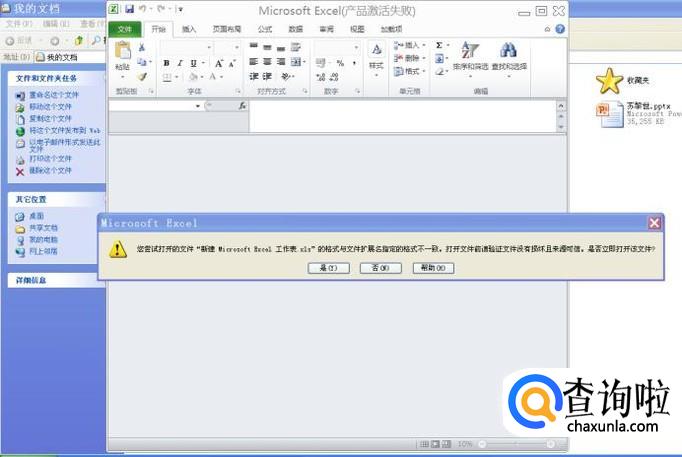Image resolution: width=682 pixels, height=457 pixels.
Task: Open the font size dropdown
Action: pos(237,47)
